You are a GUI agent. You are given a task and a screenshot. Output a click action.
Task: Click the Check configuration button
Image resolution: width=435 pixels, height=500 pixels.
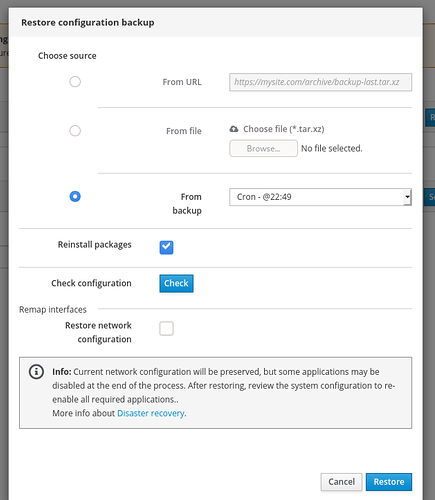[176, 283]
